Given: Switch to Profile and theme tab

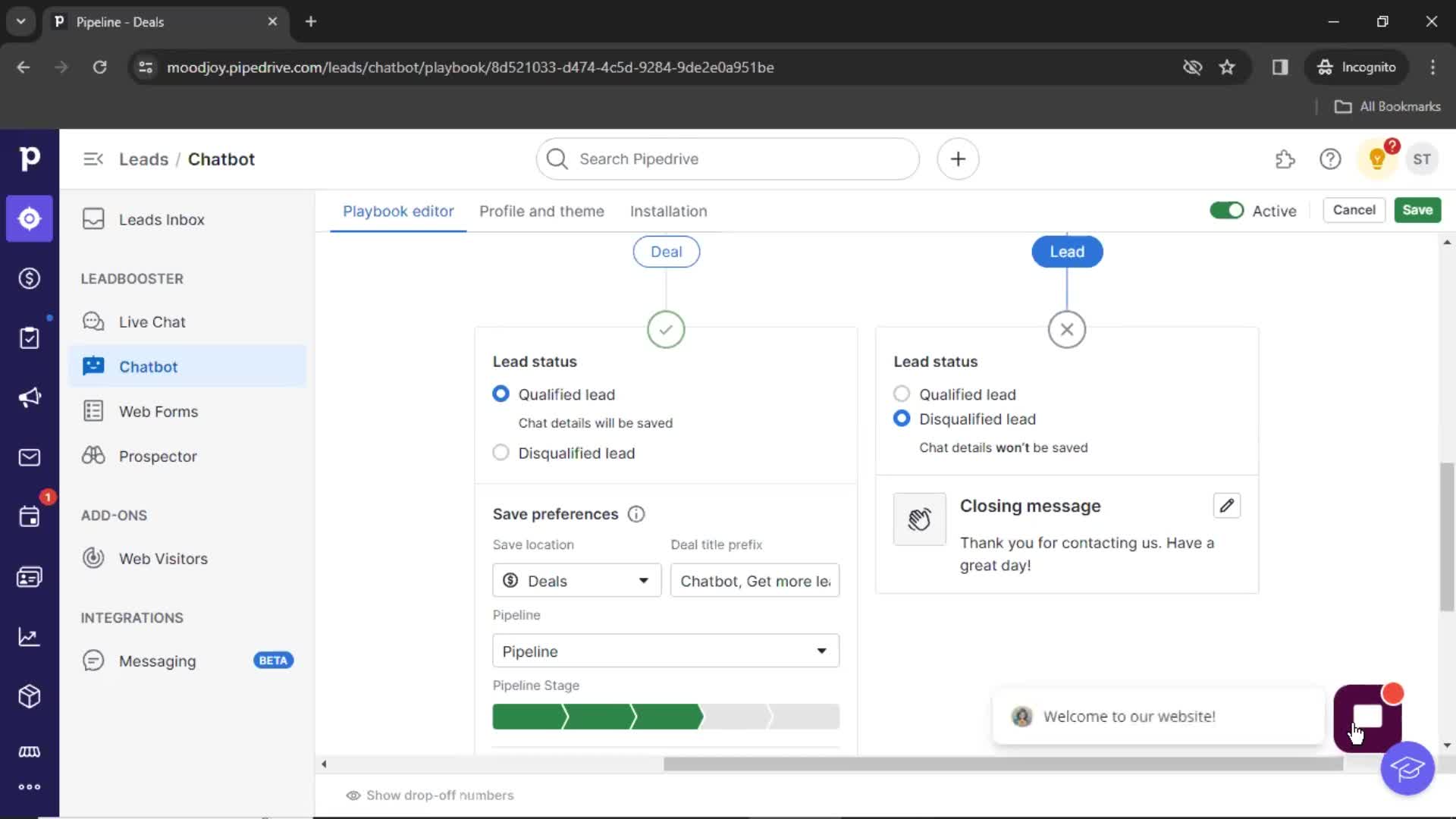Looking at the screenshot, I should tap(541, 212).
